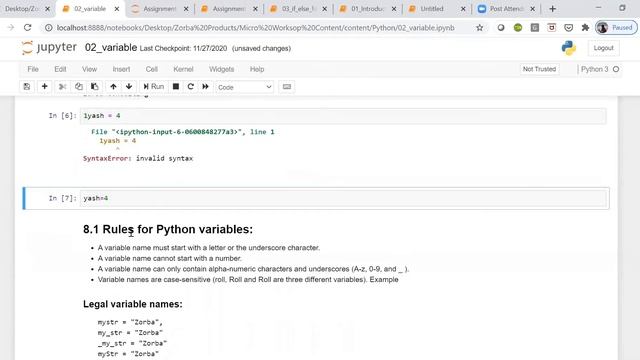Interrupt the kernel with the stop icon
Screen dimensions: 640x360
176,87
